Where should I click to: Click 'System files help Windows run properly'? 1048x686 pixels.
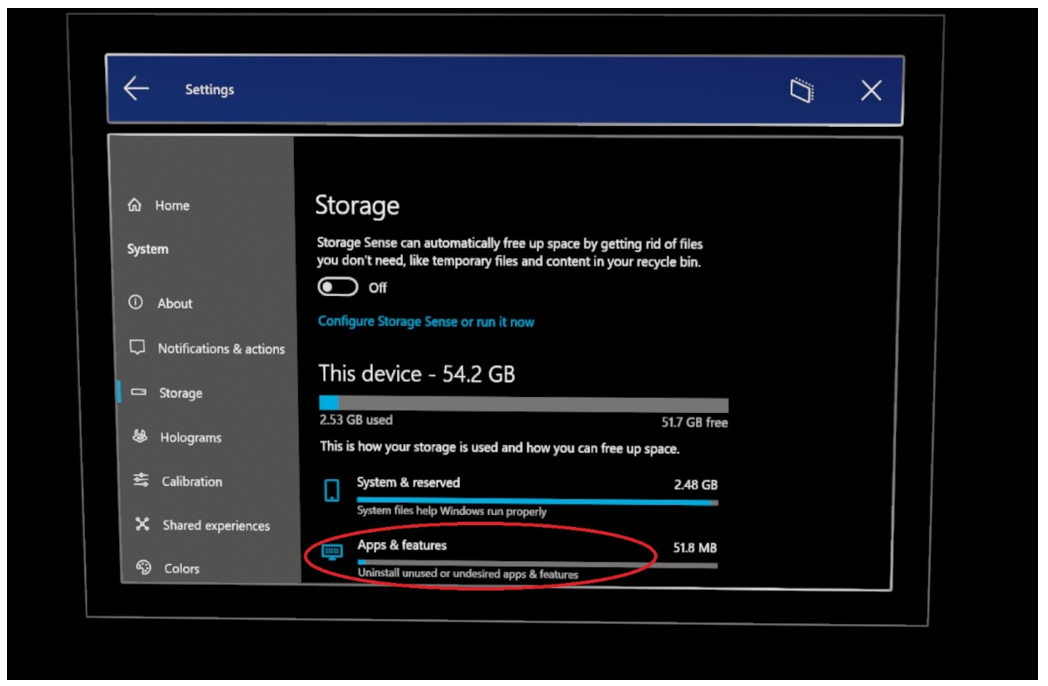[452, 510]
